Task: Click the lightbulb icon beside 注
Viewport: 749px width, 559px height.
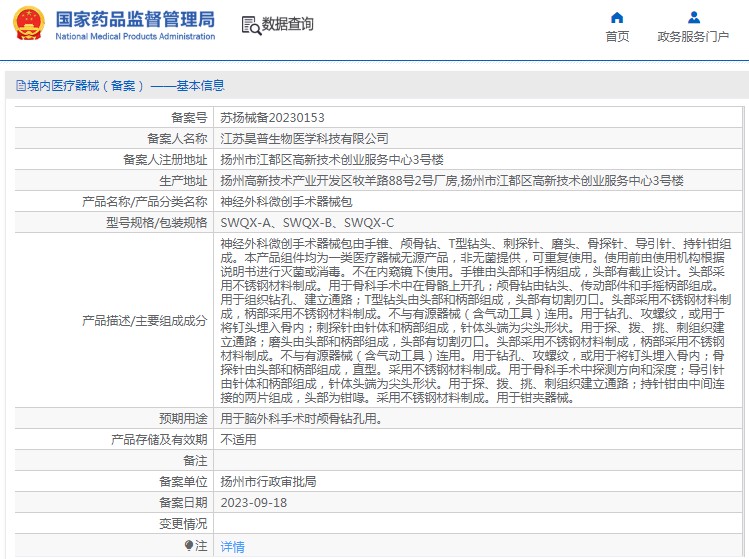Action: point(189,545)
